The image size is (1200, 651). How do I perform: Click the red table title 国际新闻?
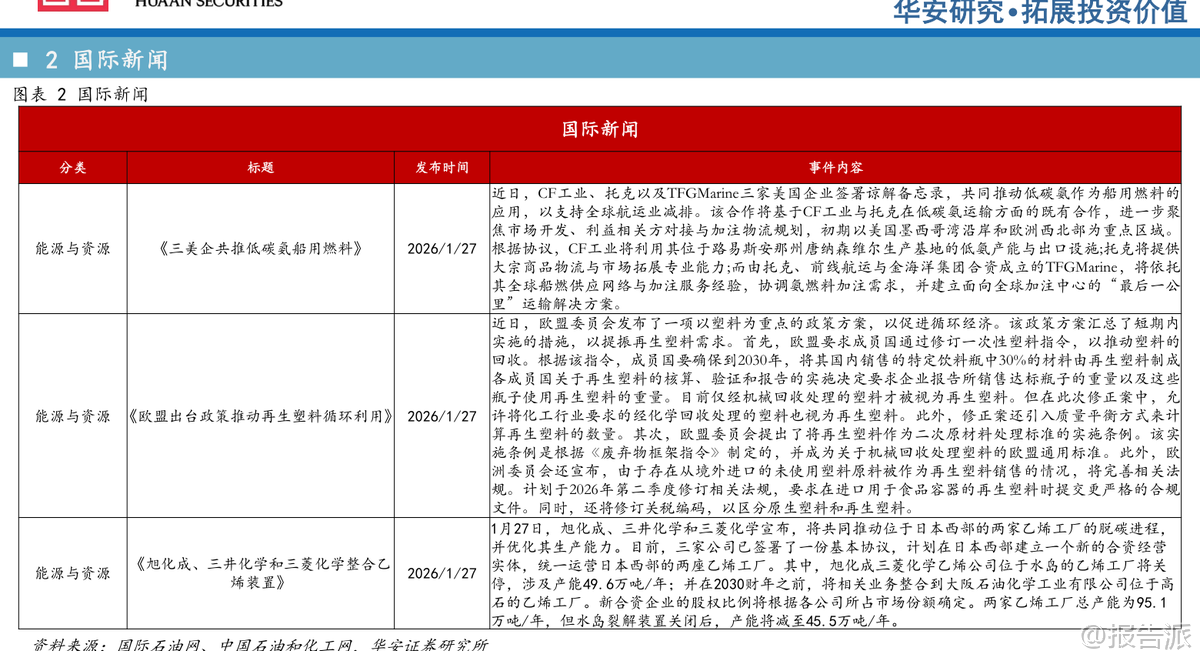[599, 129]
